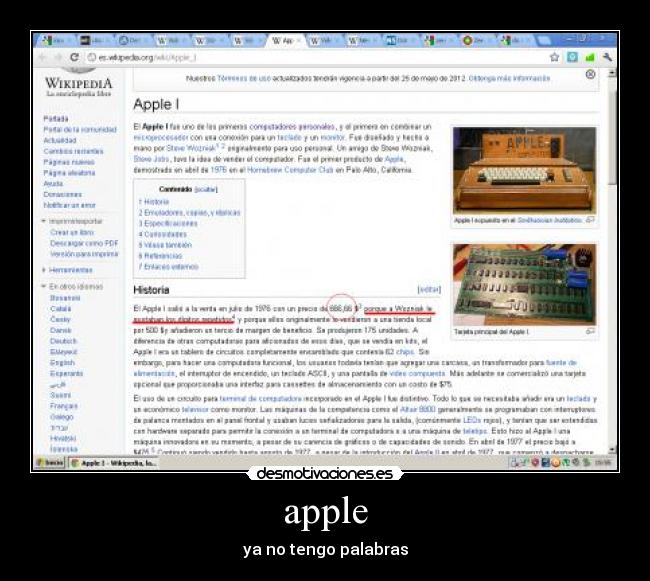Jump to contents entry 3 Especificaciones
This screenshot has height=581, width=650.
pyautogui.click(x=168, y=223)
